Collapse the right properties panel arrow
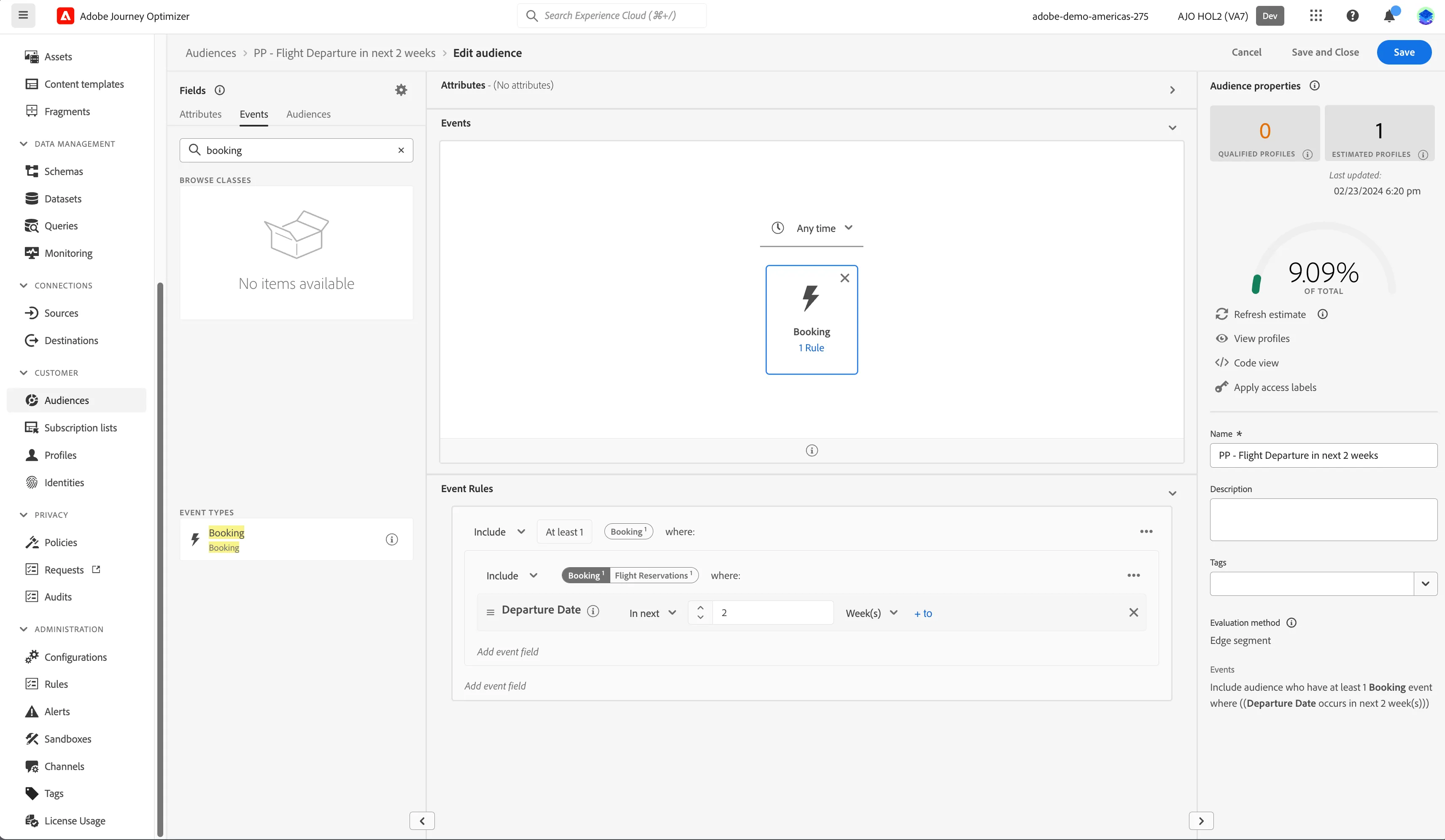The image size is (1445, 840). pyautogui.click(x=1201, y=821)
